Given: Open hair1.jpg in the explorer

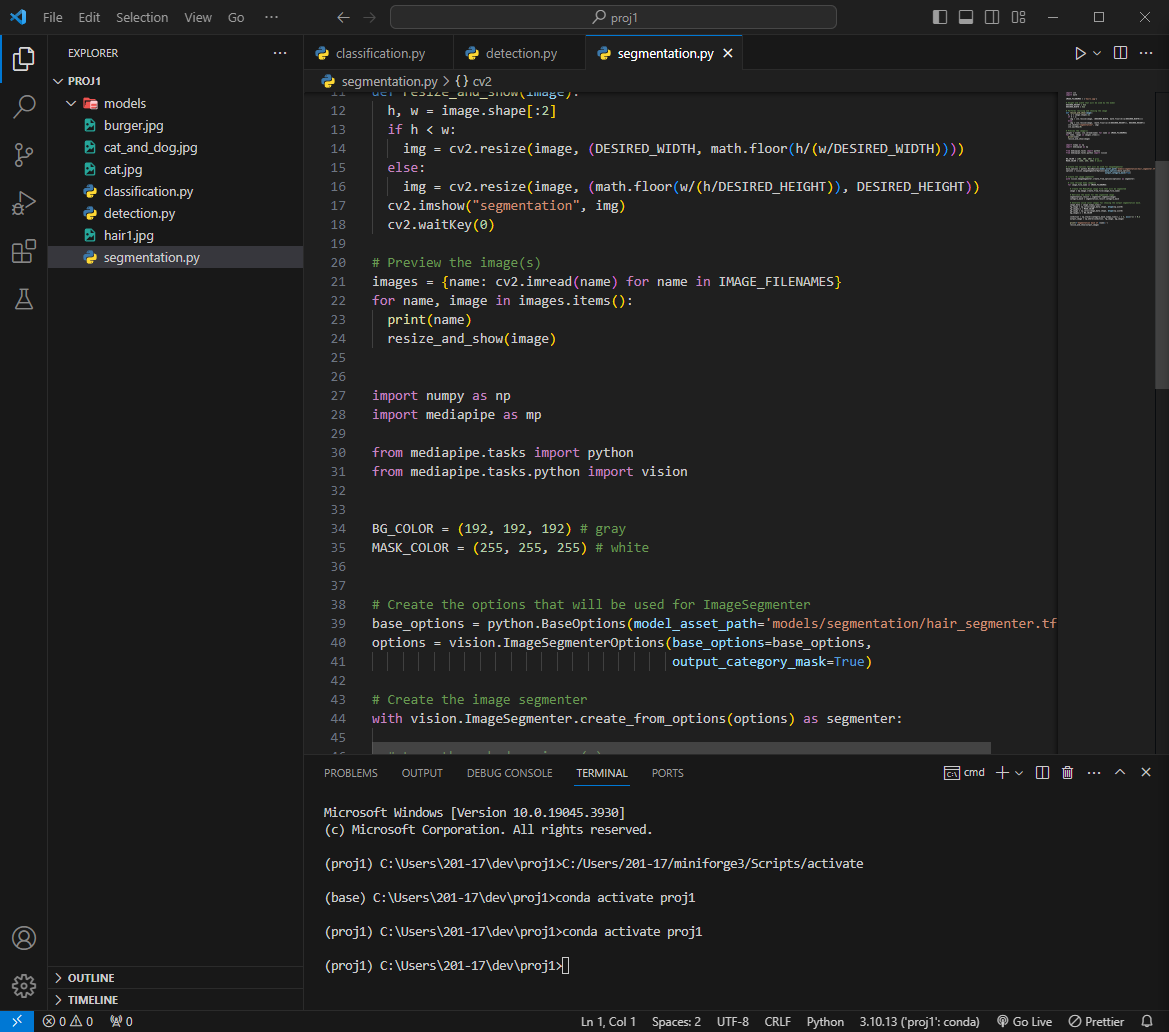Looking at the screenshot, I should tap(176, 236).
